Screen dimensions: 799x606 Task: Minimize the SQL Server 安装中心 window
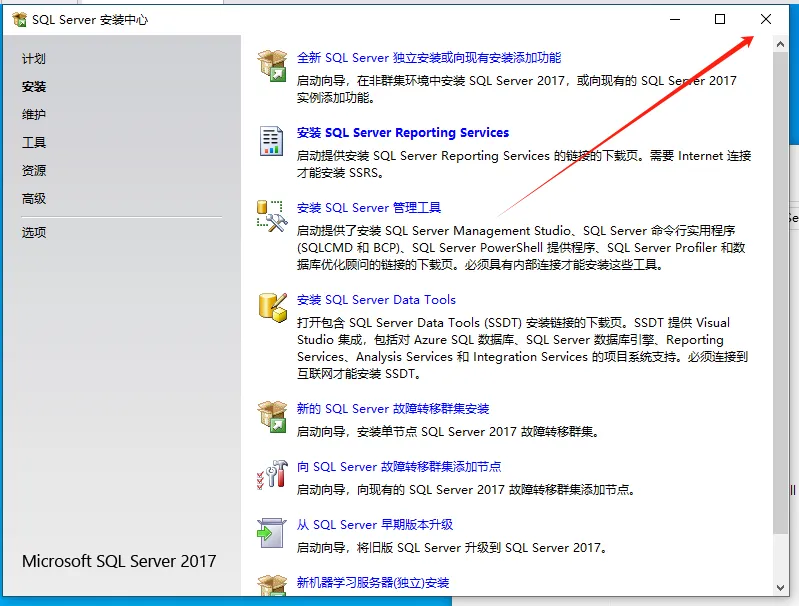coord(675,19)
